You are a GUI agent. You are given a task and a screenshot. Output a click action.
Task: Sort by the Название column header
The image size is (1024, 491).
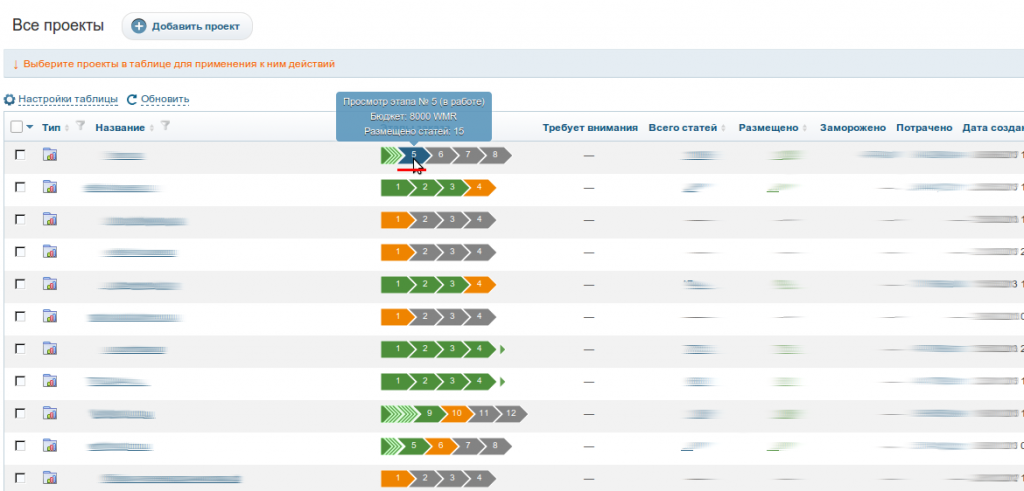120,127
